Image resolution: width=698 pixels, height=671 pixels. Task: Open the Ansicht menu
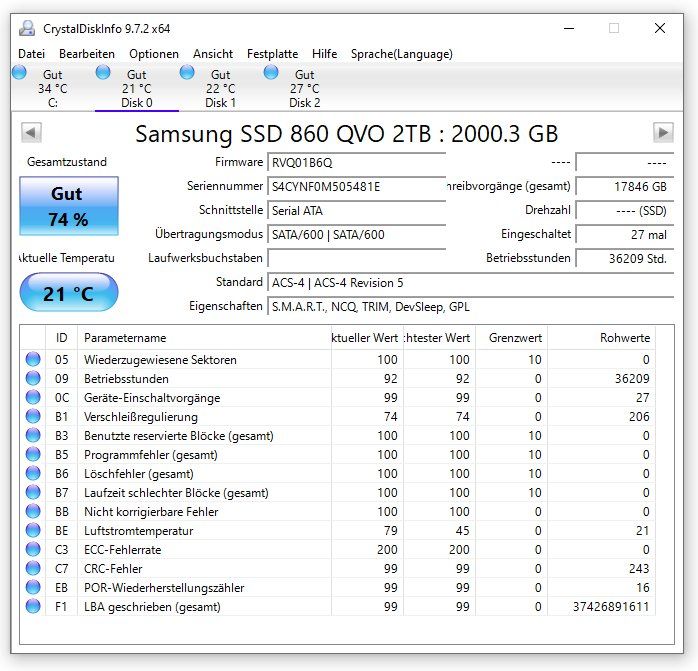pos(213,54)
